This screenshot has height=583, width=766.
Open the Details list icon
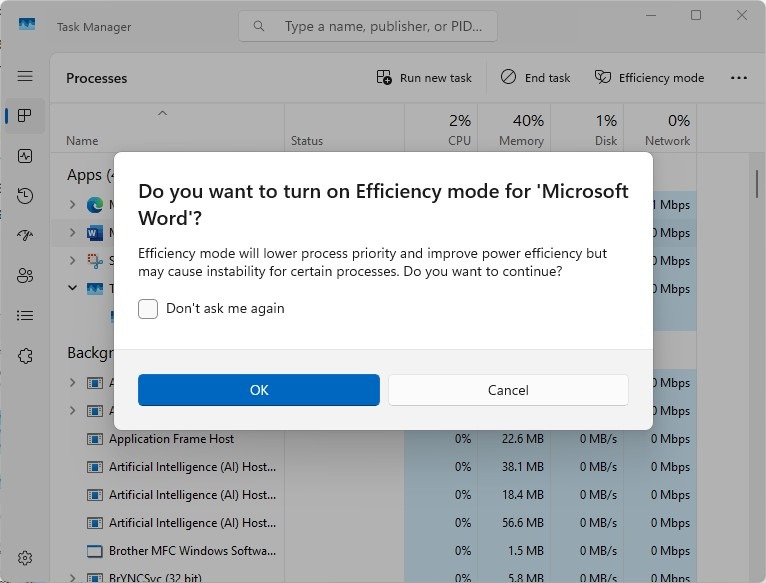[x=25, y=316]
